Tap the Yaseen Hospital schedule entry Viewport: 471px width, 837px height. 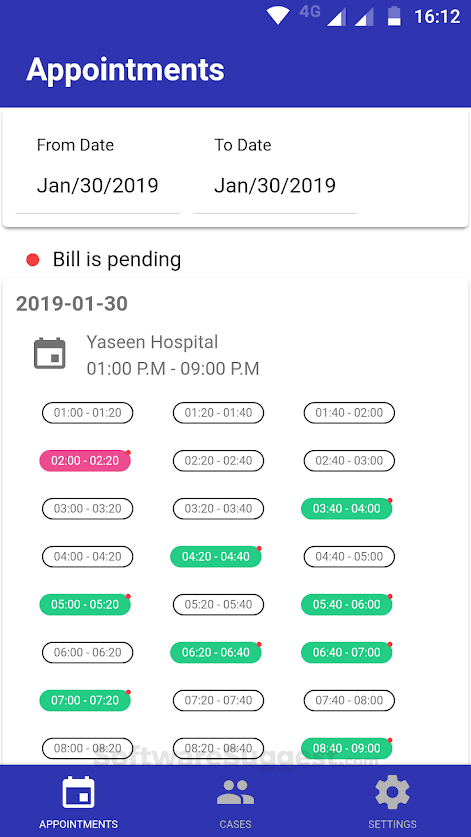[173, 355]
